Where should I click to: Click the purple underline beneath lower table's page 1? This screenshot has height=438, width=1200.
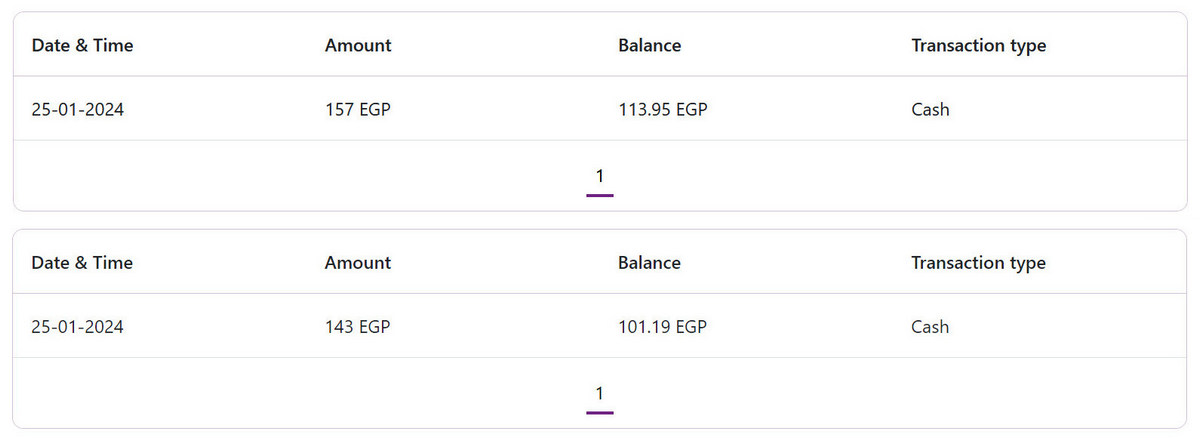(x=599, y=411)
